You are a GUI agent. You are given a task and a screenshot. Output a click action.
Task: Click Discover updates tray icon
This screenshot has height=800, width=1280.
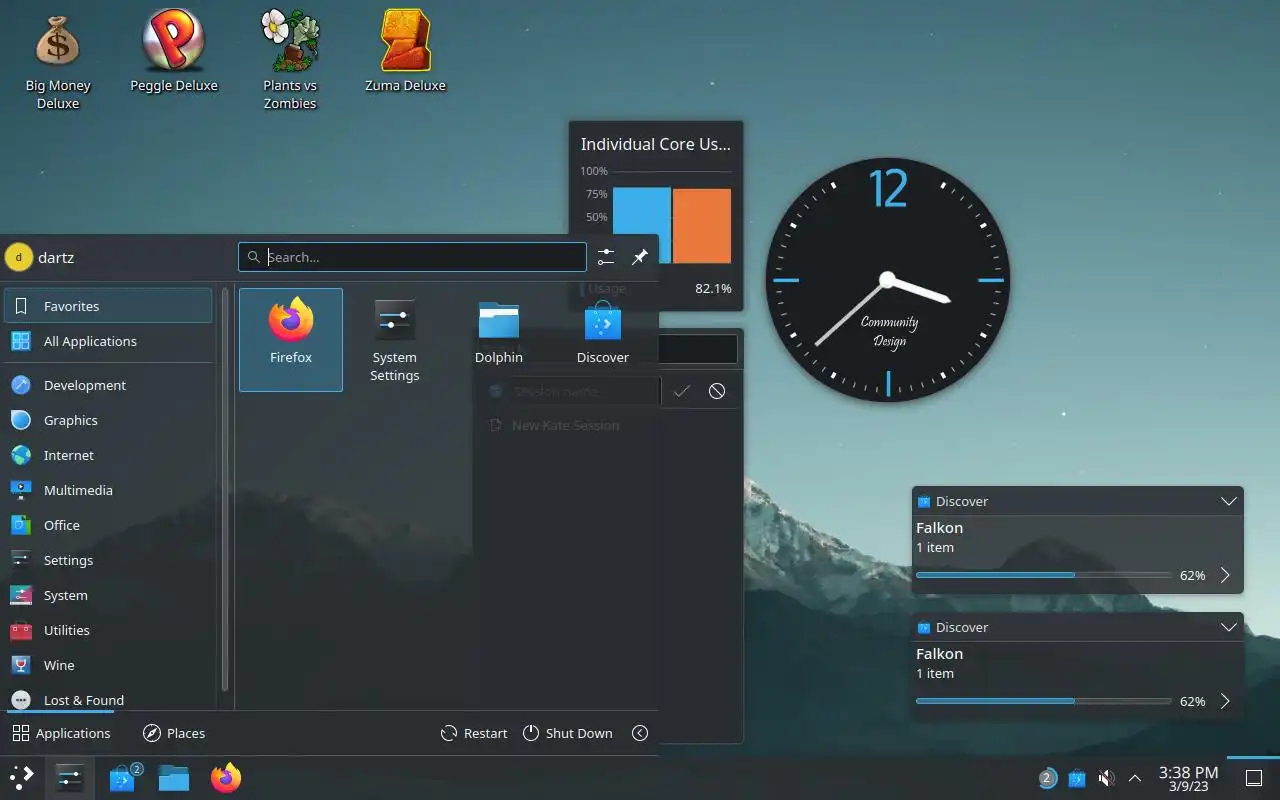pos(1077,778)
